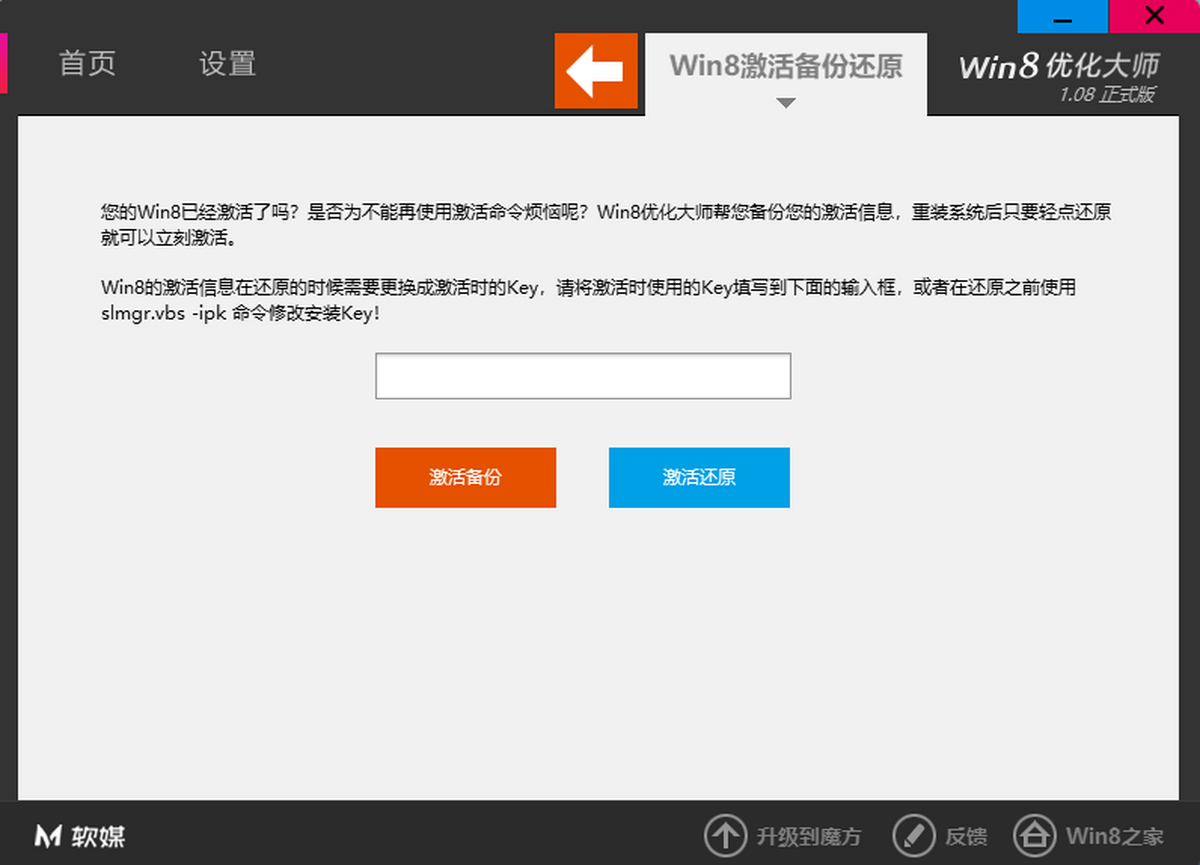Click the home icon beside Win8之家
Viewport: 1200px width, 865px height.
tap(1036, 836)
